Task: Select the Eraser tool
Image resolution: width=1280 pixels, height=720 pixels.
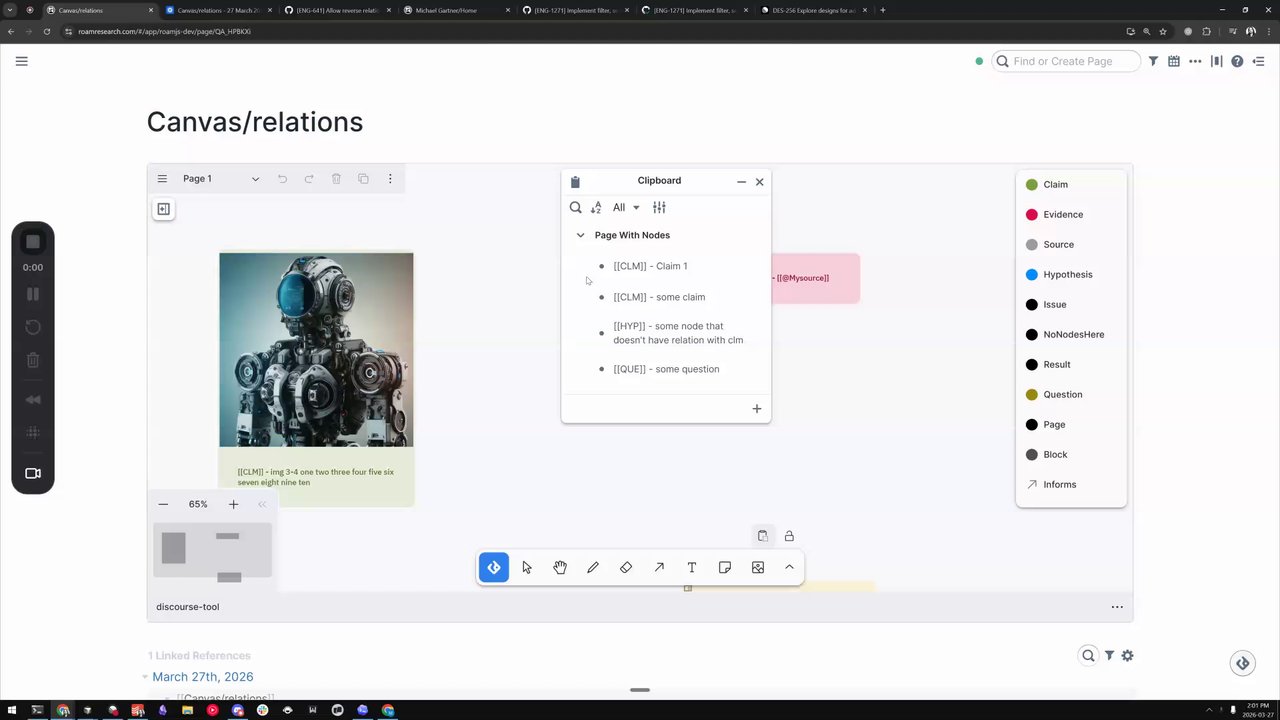Action: click(626, 568)
